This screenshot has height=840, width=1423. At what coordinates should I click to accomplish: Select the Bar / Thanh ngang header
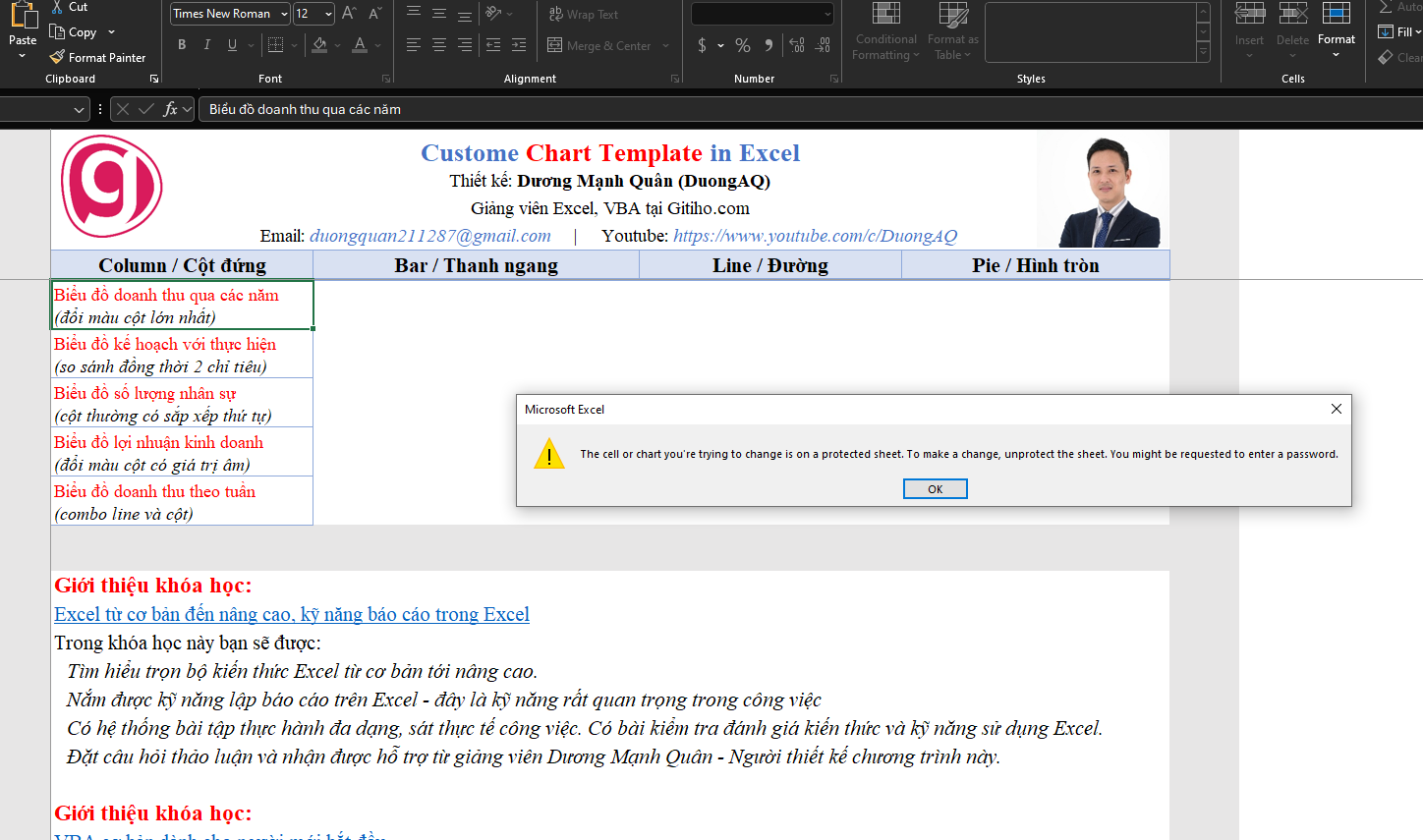point(476,265)
